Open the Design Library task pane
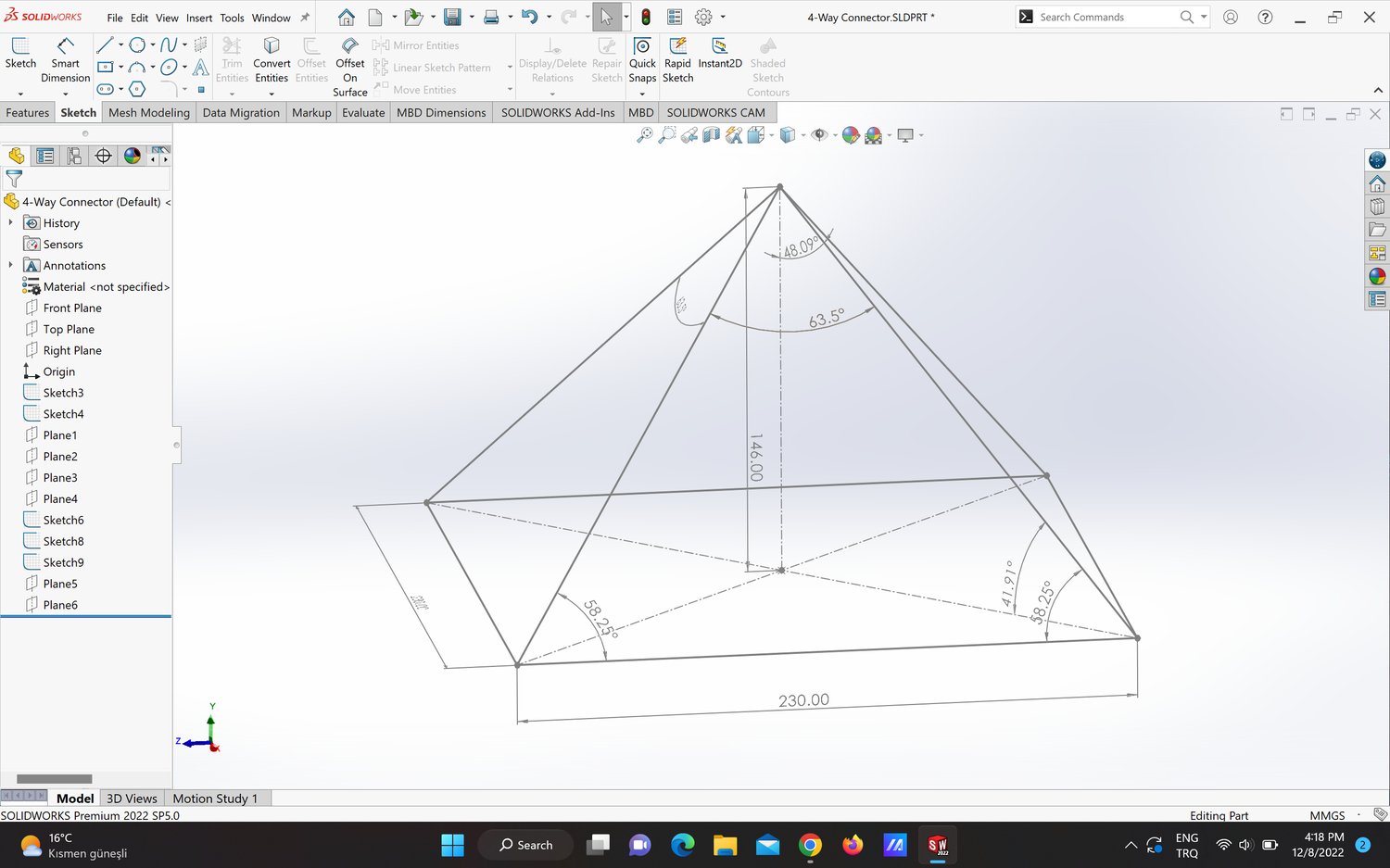 coord(1377,207)
